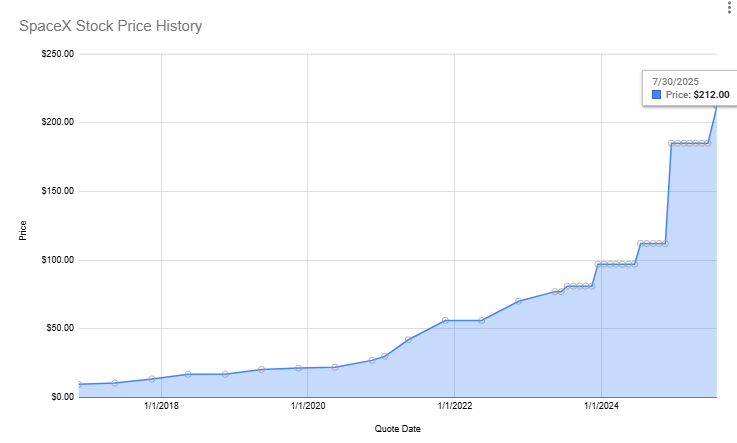Click the $250.00 y-axis label
737x443 pixels.
point(58,54)
